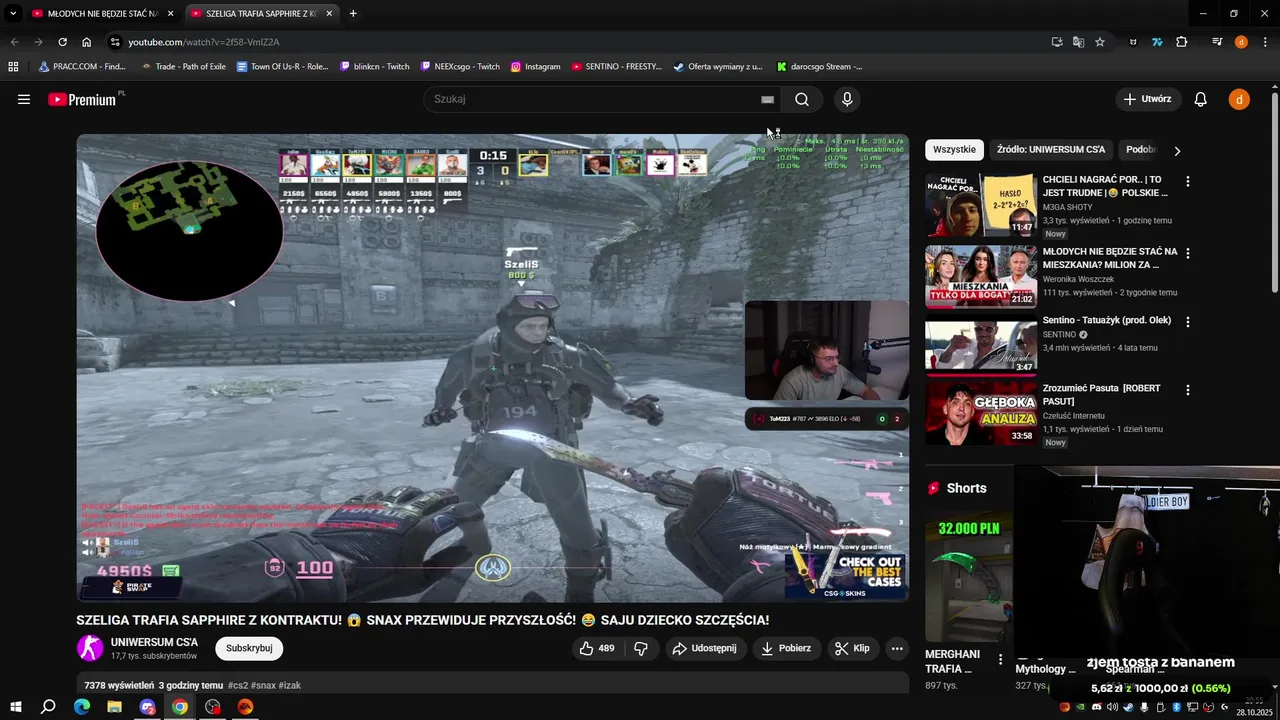Image resolution: width=1280 pixels, height=720 pixels.
Task: Open YouTube account avatar menu
Action: coord(1239,99)
